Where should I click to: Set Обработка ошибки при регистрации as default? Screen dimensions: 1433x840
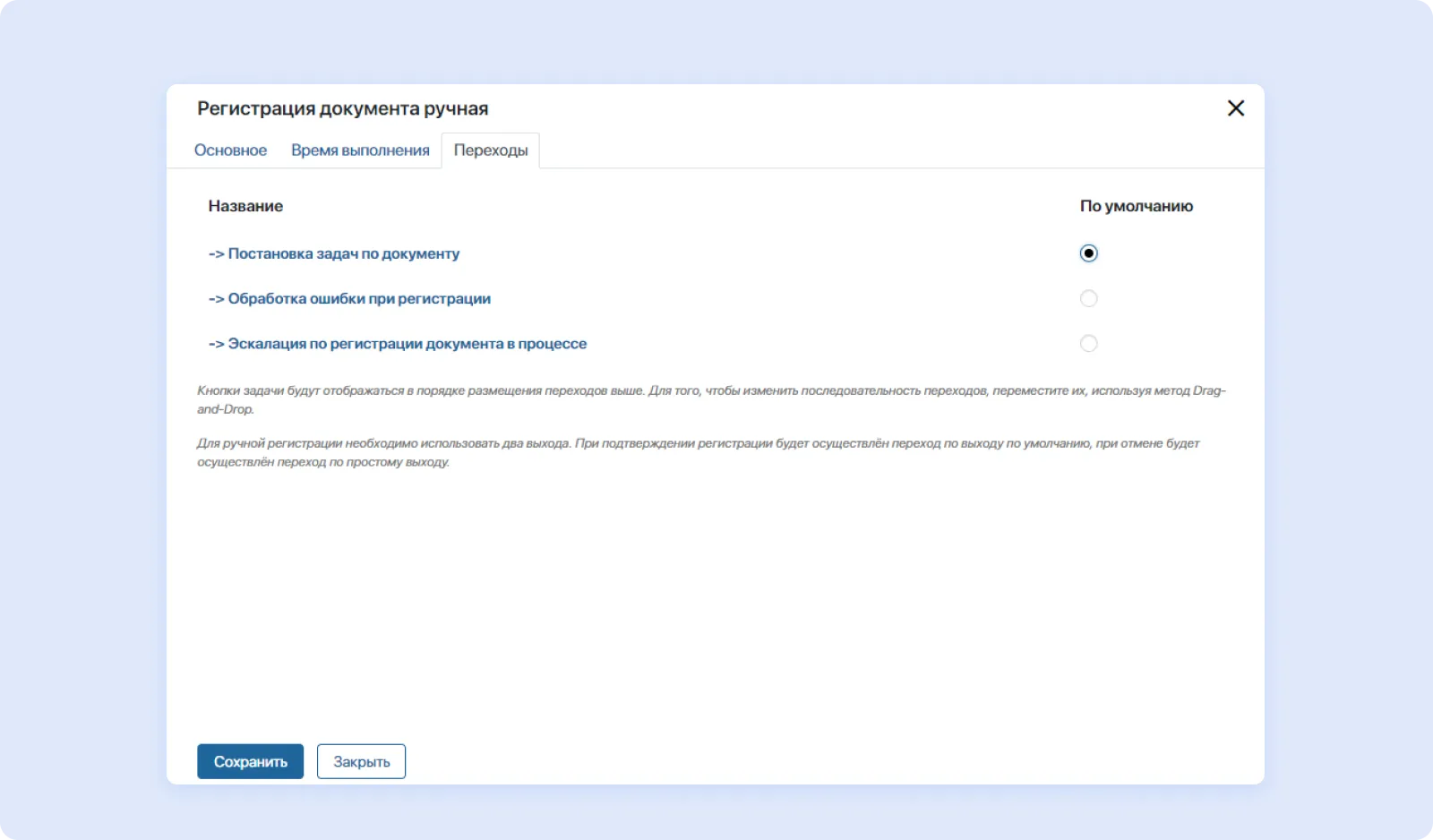[x=1088, y=298]
